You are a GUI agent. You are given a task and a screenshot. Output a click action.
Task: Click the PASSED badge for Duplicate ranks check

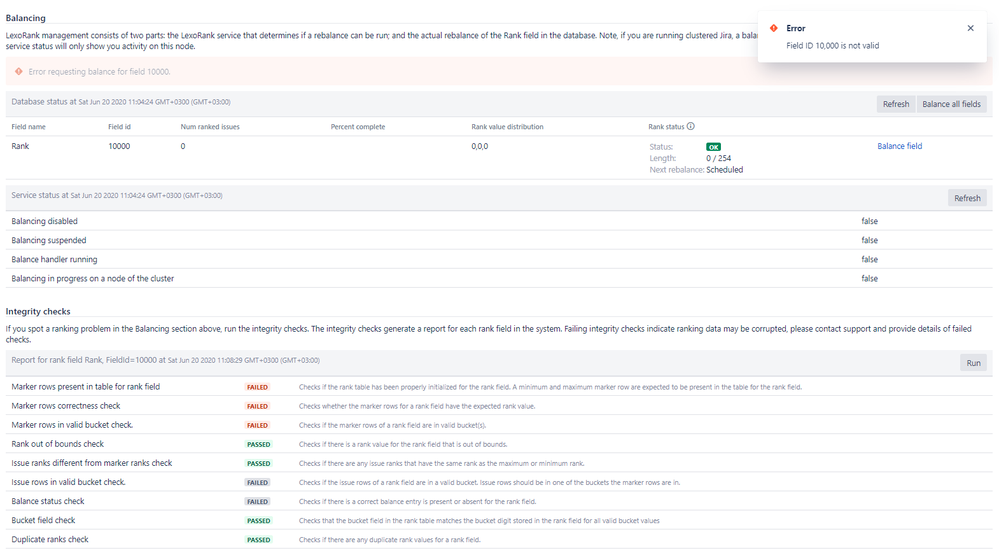(x=259, y=540)
